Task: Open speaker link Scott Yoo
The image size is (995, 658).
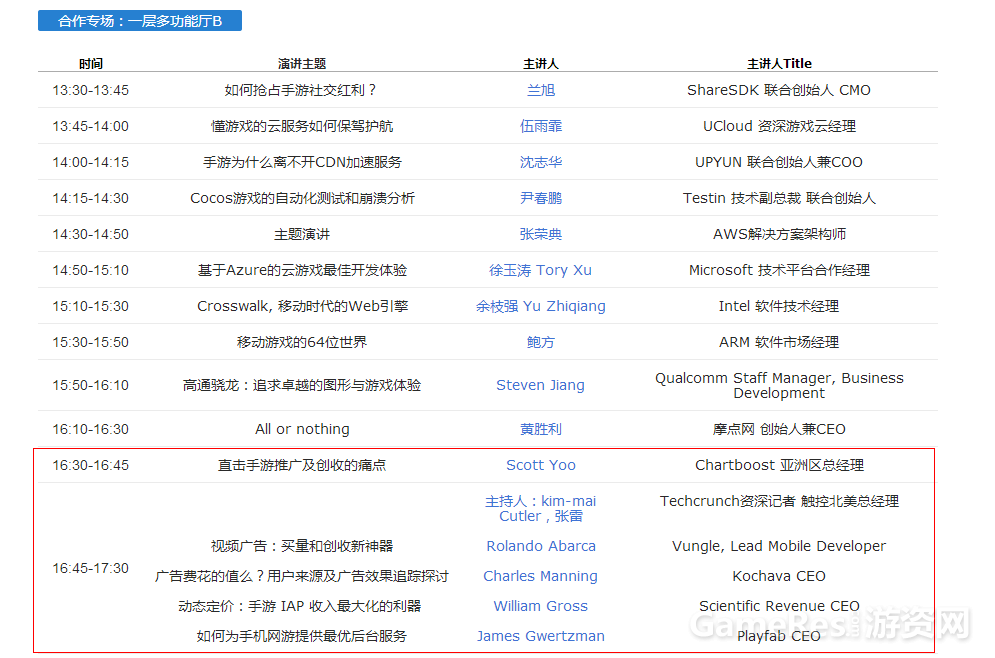Action: [541, 465]
